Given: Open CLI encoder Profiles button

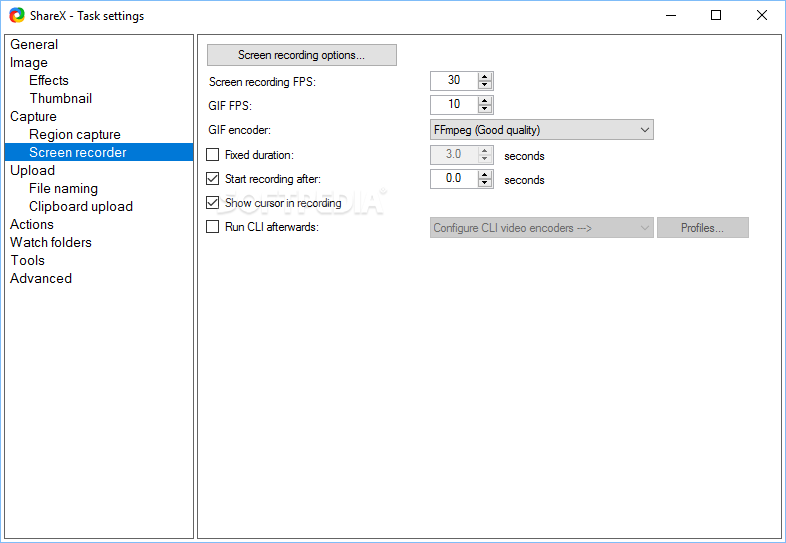Looking at the screenshot, I should (702, 228).
